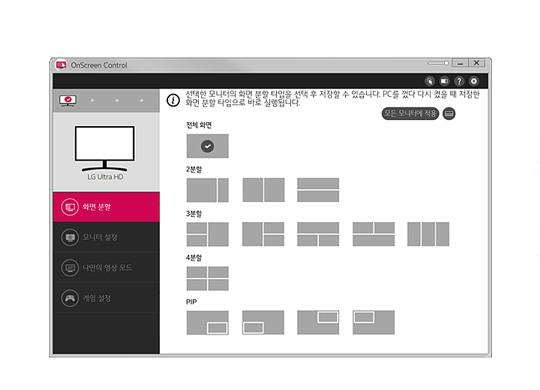Viewport: 540px width, 390px height.
Task: Click the battery-style icon in top bar
Action: 444,81
